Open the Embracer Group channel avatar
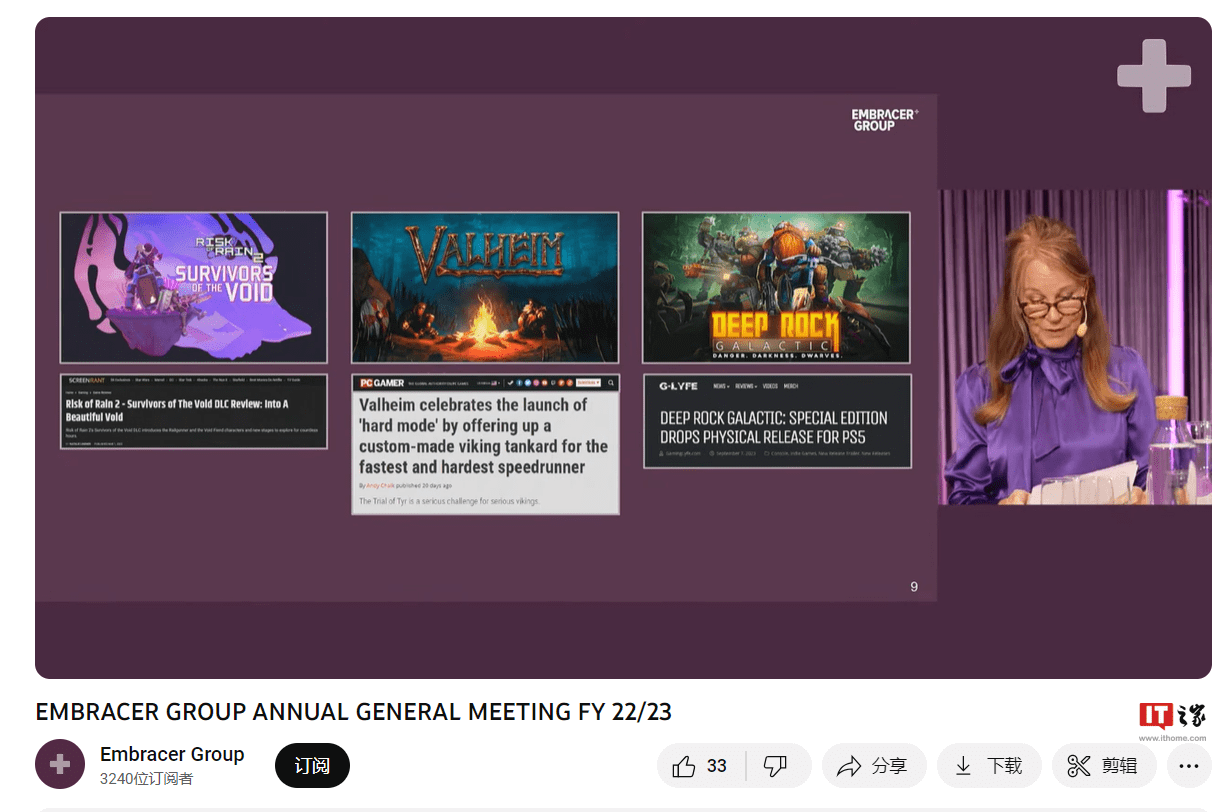Viewport: 1225px width, 812px height. pos(60,765)
